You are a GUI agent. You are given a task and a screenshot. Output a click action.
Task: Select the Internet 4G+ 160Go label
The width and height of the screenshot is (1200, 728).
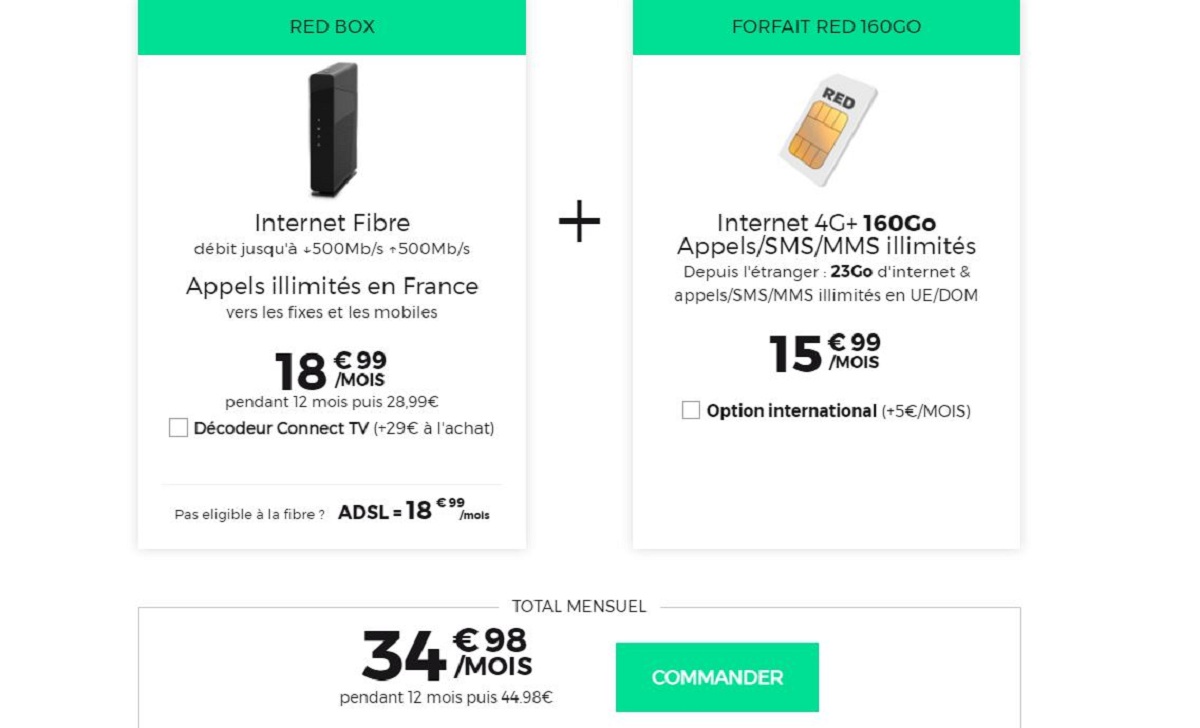click(x=823, y=222)
